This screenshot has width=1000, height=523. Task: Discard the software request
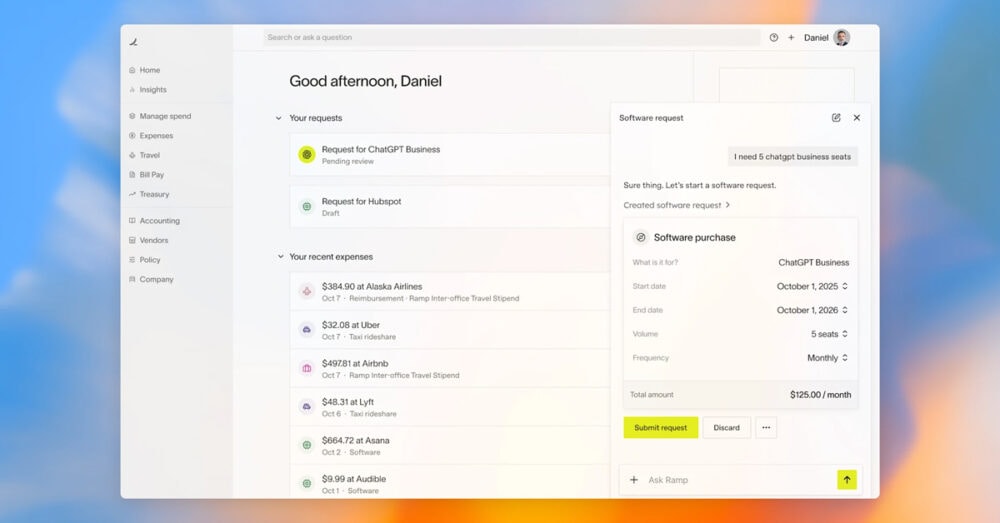point(727,428)
